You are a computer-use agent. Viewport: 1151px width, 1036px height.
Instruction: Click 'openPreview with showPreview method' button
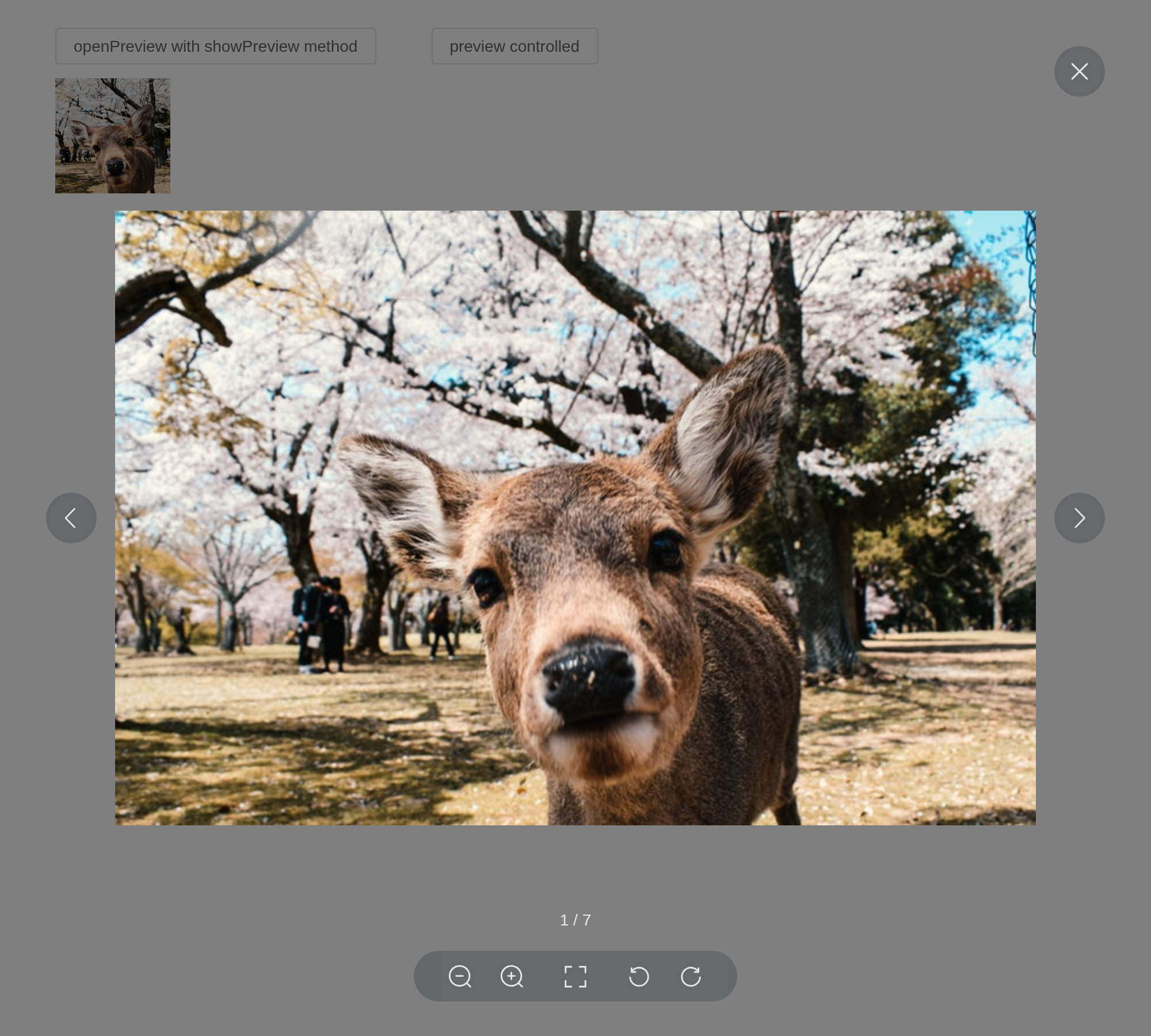(216, 46)
